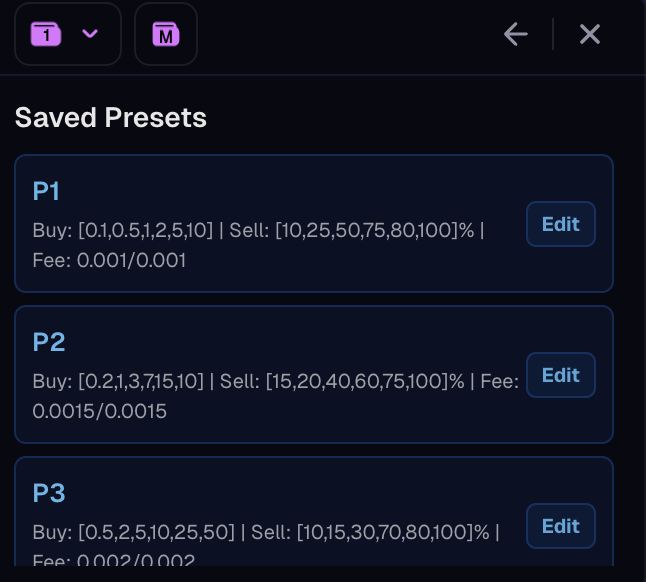
Task: Click P1's Sell percentages list
Action: (354, 231)
